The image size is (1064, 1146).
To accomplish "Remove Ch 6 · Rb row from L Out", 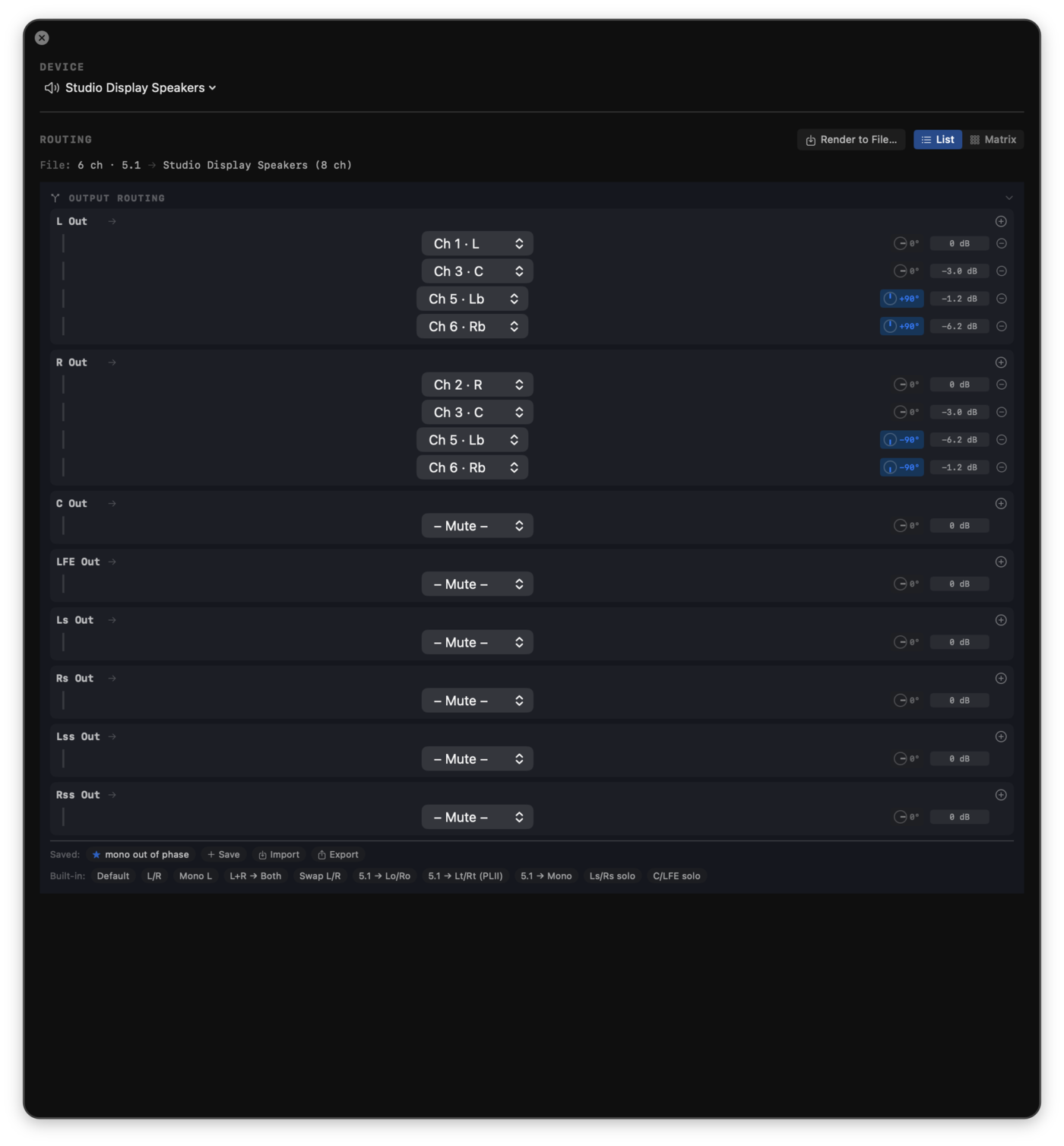I will click(1002, 326).
